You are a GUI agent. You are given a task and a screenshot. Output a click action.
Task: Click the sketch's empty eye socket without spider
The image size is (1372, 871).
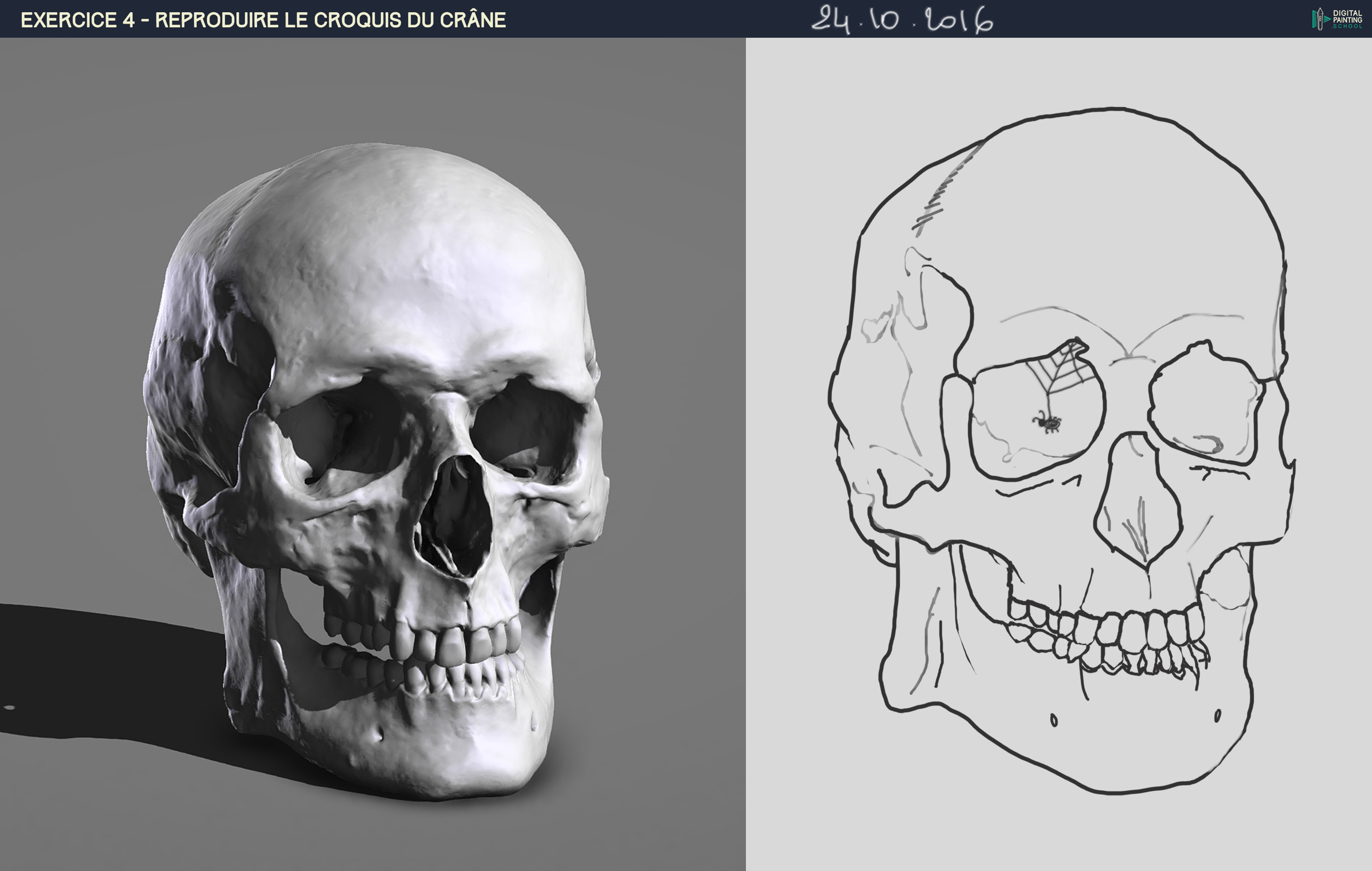tap(1205, 402)
